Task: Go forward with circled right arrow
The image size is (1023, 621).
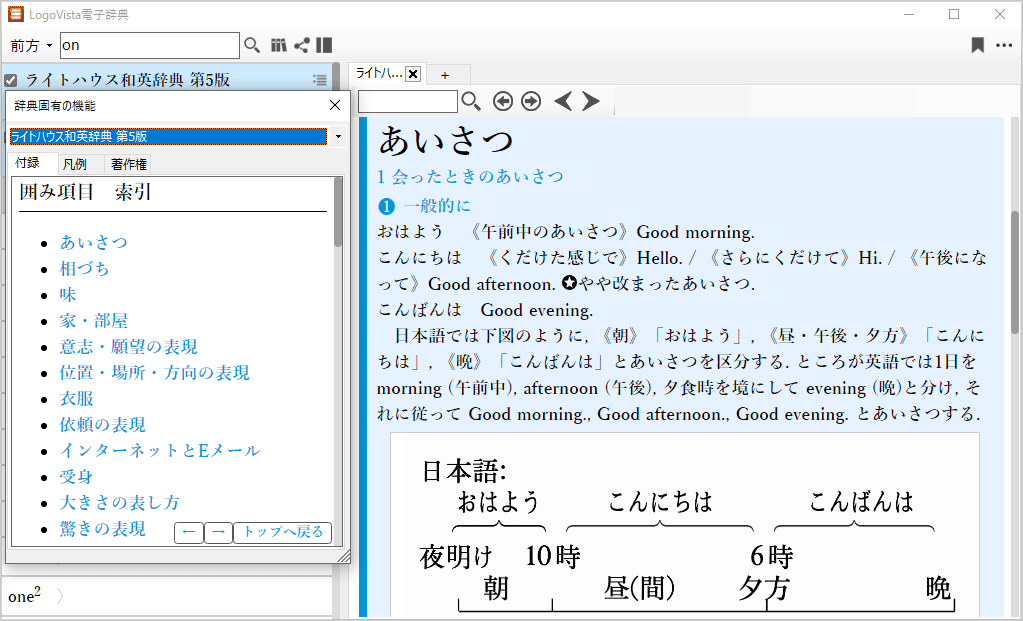Action: (531, 101)
